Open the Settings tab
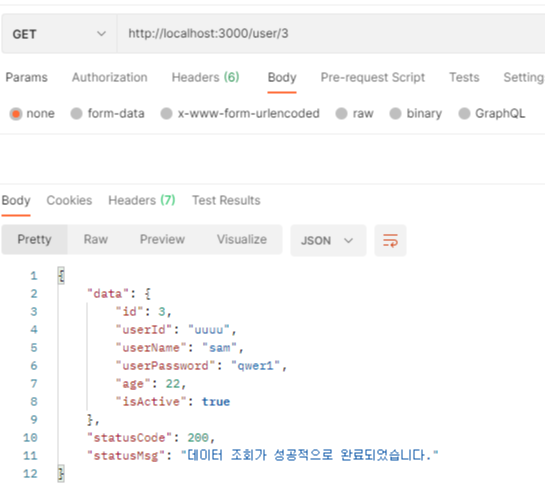The image size is (545, 497). click(524, 77)
